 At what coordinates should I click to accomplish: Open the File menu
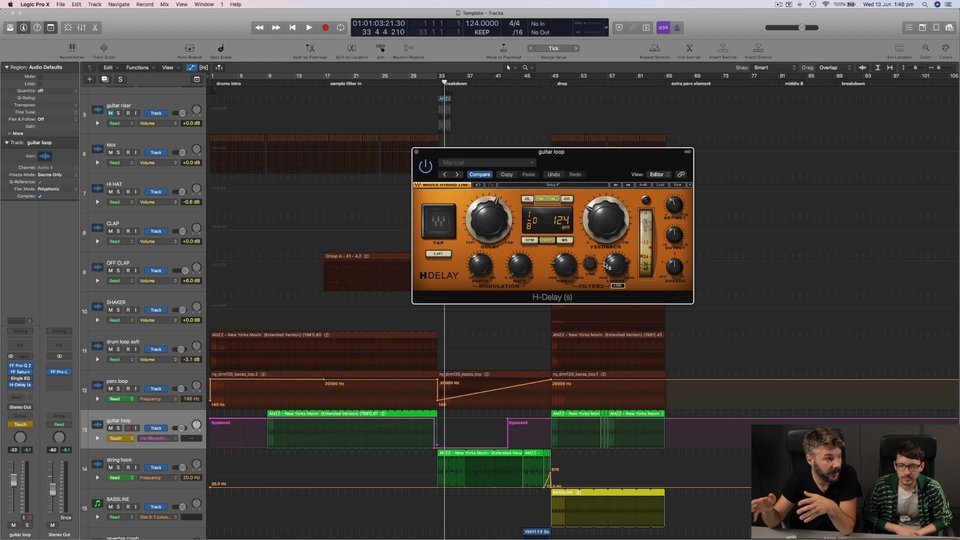click(x=61, y=4)
